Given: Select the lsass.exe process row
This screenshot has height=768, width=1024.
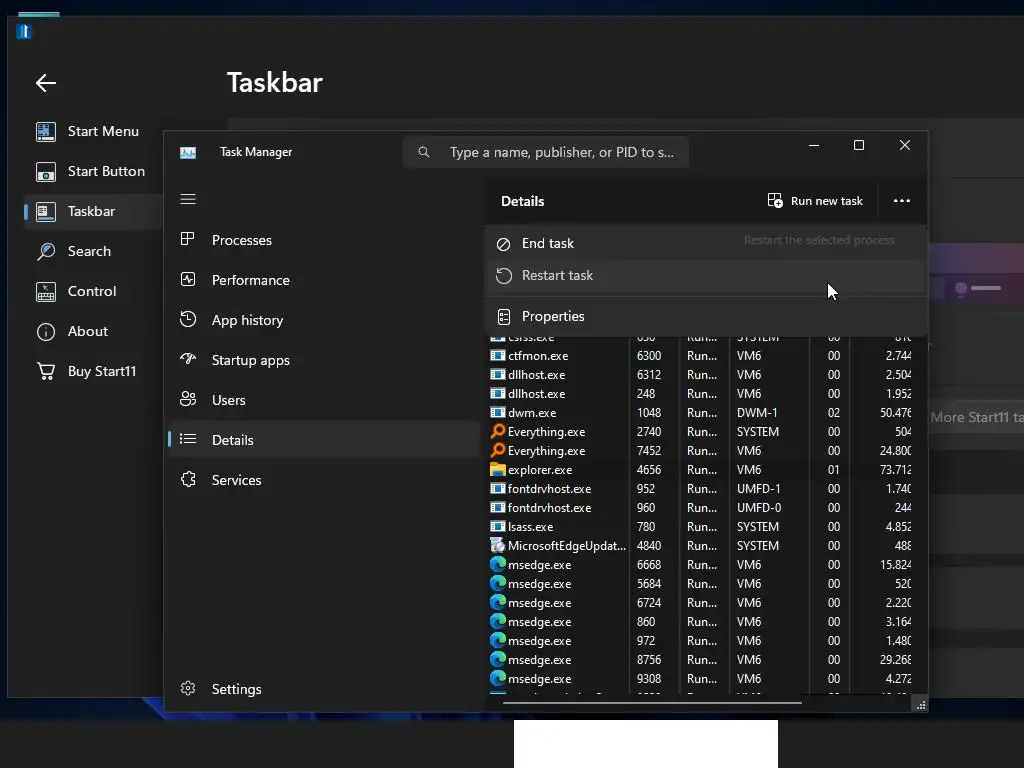Looking at the screenshot, I should pyautogui.click(x=700, y=526).
